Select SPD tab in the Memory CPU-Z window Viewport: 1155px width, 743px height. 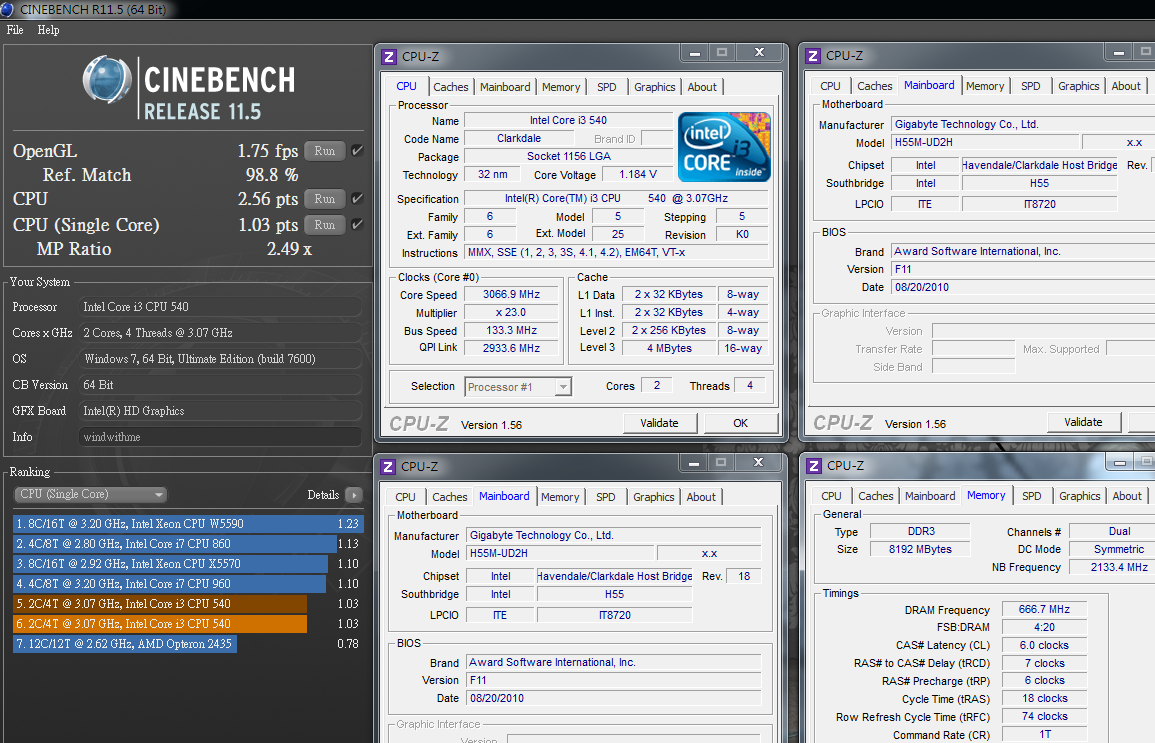click(1032, 496)
